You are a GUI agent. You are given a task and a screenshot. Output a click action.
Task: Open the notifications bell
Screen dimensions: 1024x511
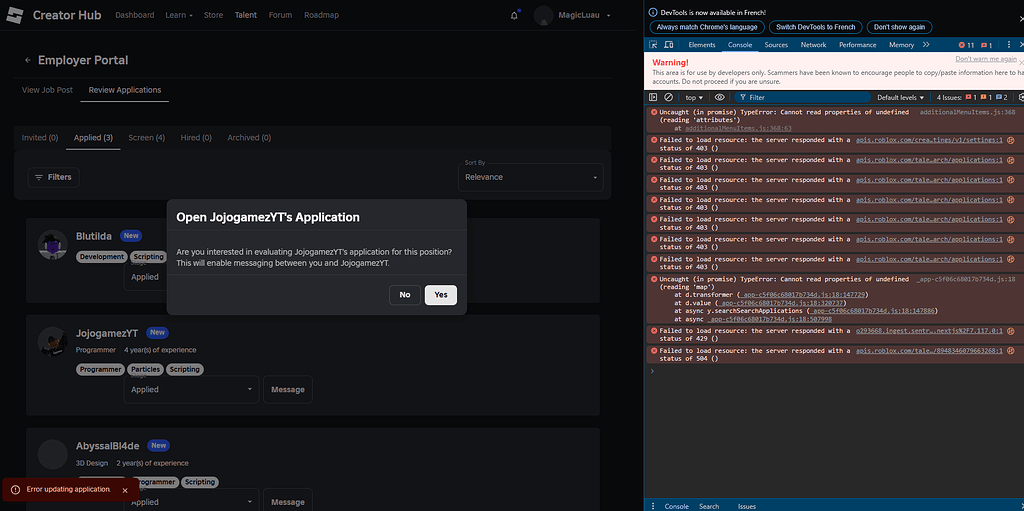click(x=514, y=16)
